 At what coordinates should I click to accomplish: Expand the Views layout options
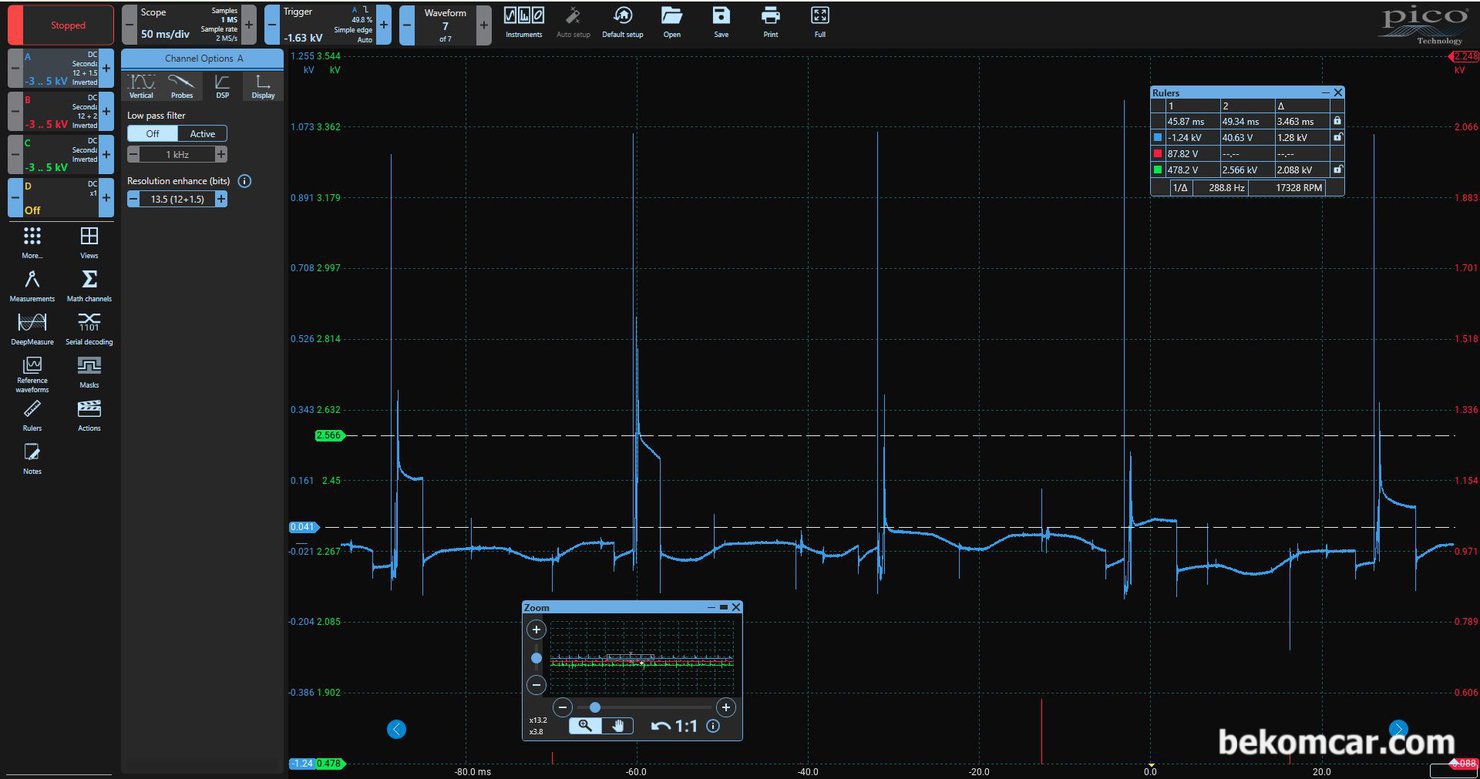(x=89, y=240)
